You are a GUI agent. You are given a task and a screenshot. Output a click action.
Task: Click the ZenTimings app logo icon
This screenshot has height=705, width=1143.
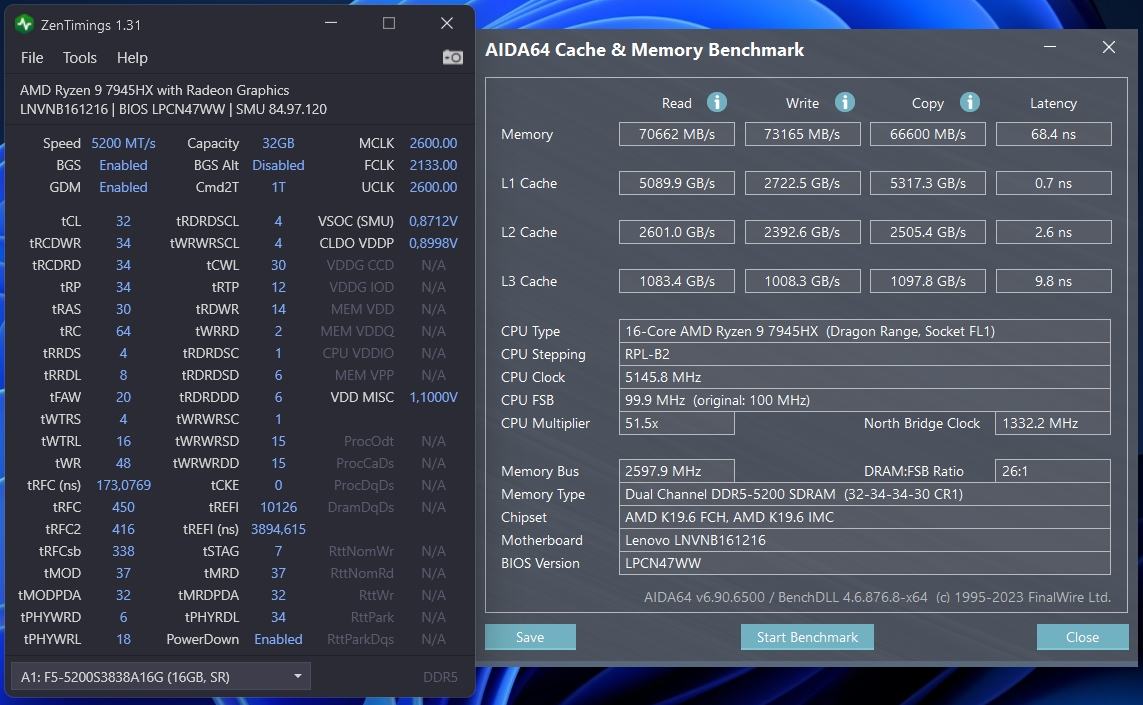coord(25,24)
